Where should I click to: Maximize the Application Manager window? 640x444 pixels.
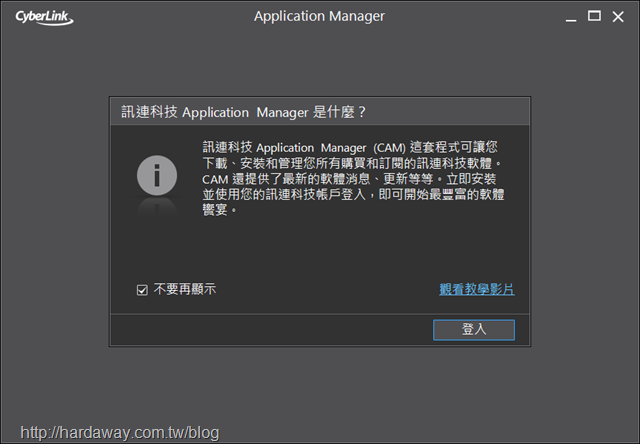point(594,16)
